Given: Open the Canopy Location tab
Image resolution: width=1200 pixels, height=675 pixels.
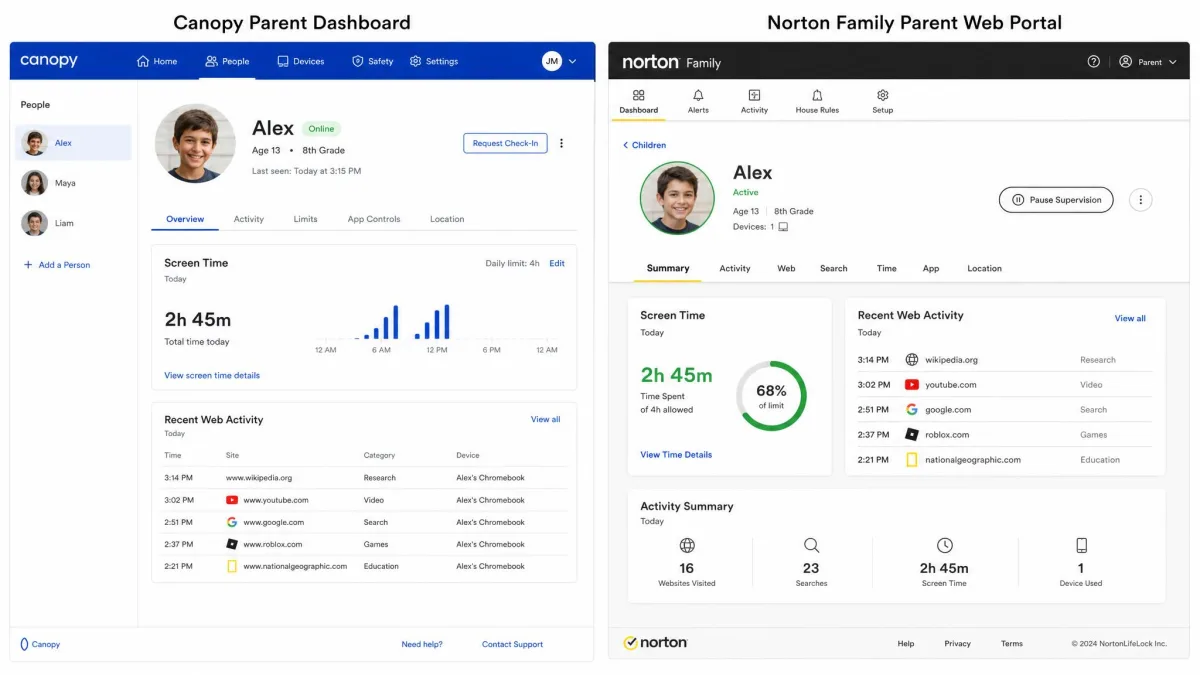Looking at the screenshot, I should pos(447,219).
